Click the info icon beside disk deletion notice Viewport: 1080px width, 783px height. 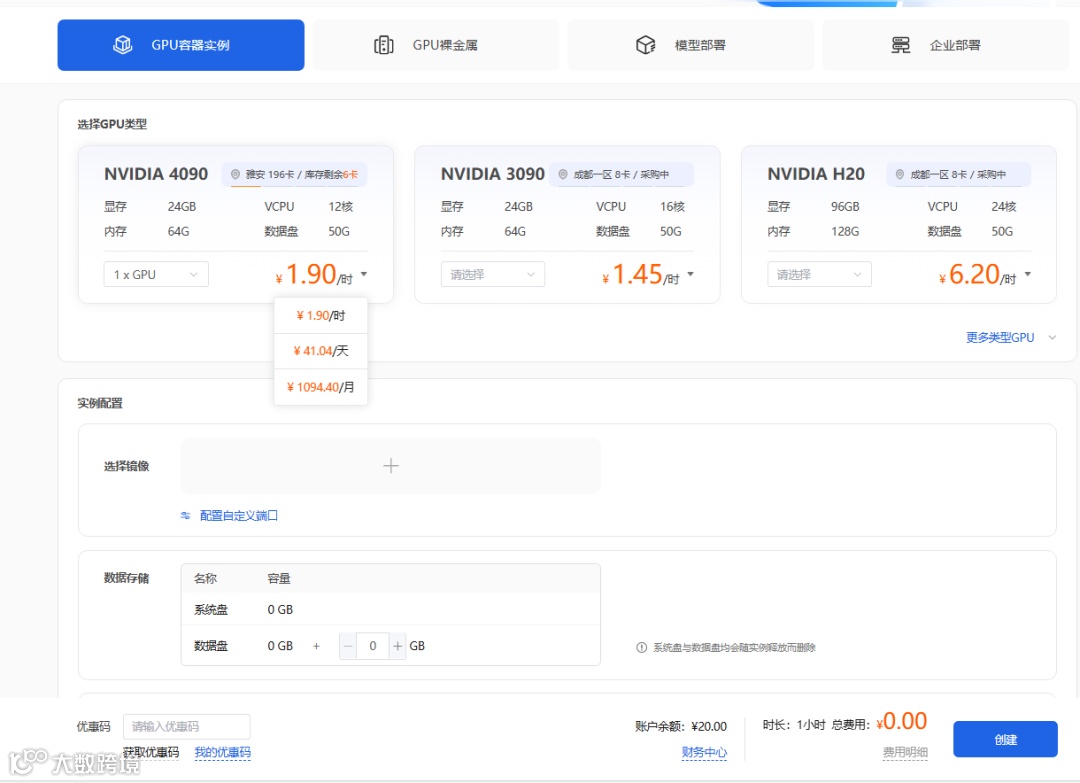click(x=641, y=647)
